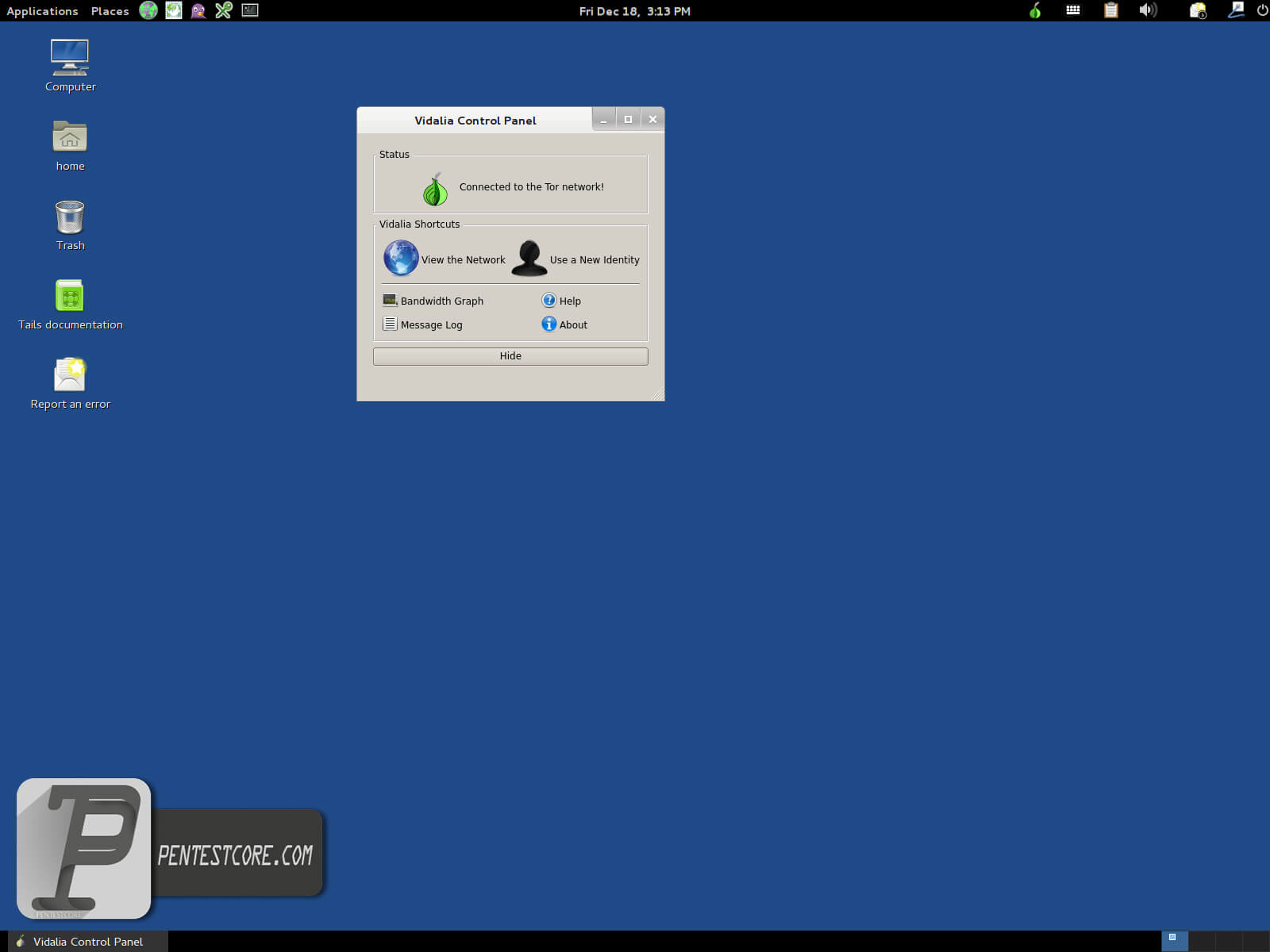Click the notification mail tray icon
This screenshot has height=952, width=1270.
pyautogui.click(x=1198, y=10)
